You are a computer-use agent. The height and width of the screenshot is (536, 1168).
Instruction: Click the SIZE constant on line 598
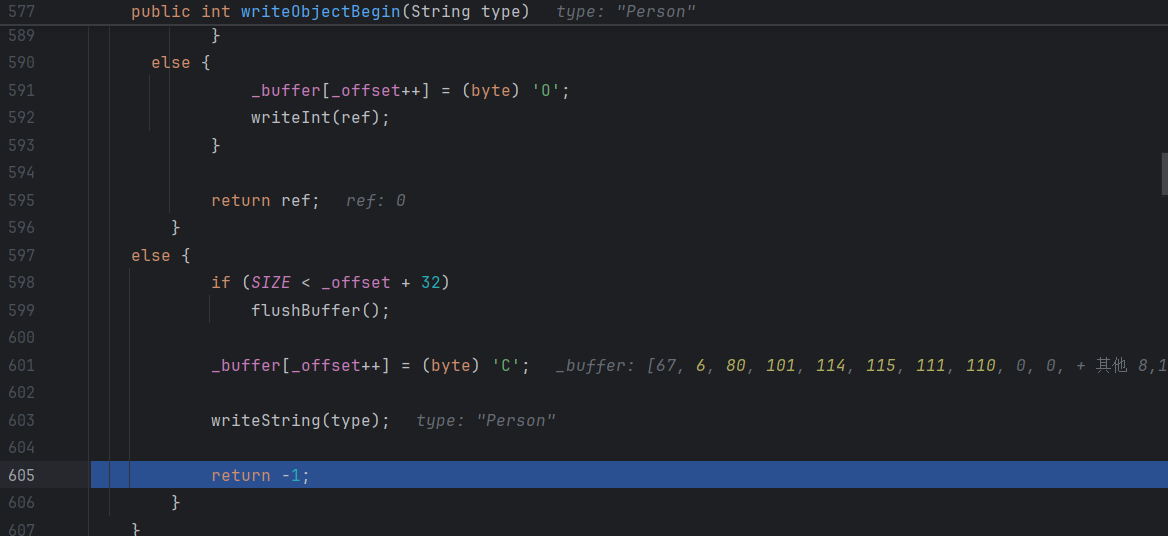coord(270,283)
